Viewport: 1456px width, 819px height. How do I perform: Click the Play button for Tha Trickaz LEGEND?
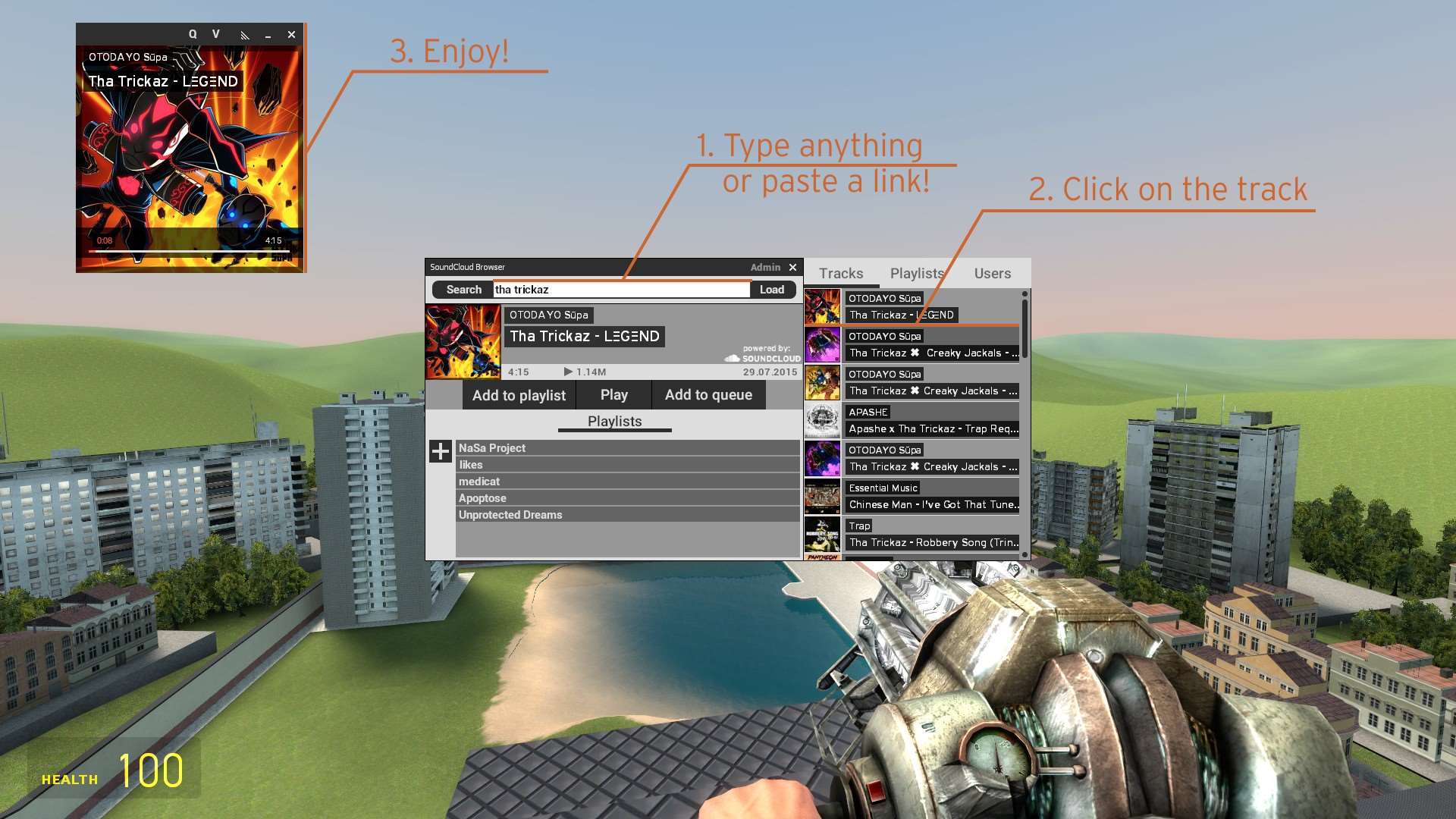[613, 394]
